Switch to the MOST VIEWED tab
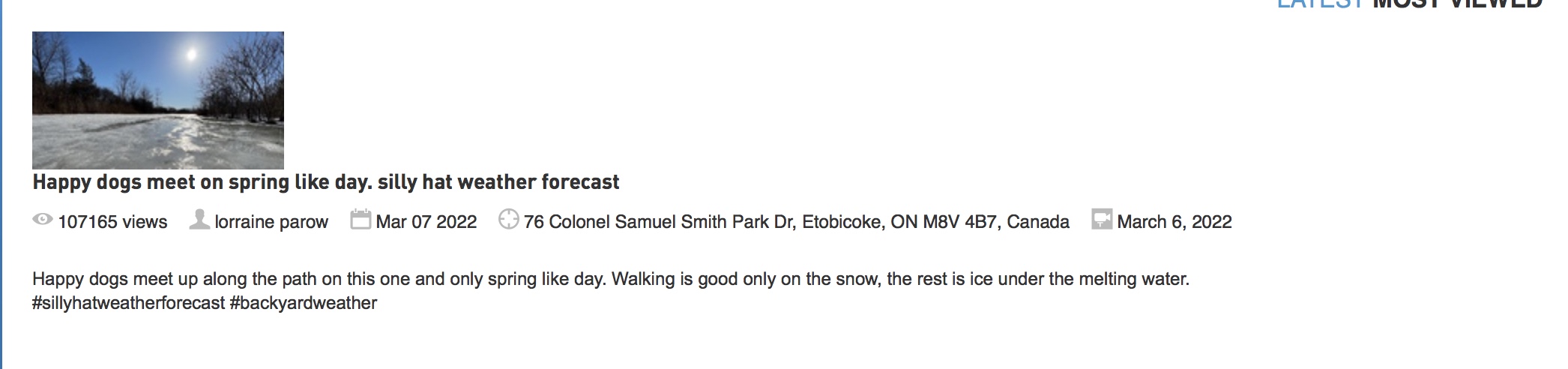1568x369 pixels. [x=1457, y=3]
